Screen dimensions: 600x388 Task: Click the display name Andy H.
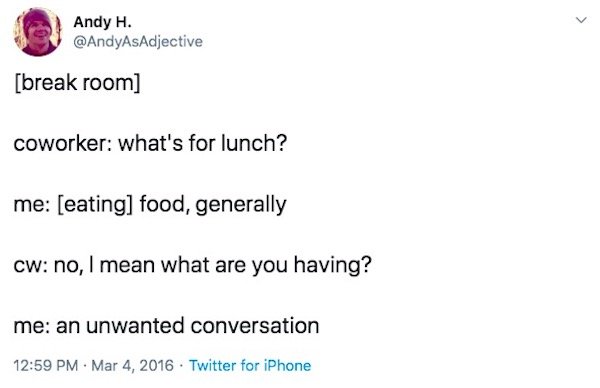102,22
